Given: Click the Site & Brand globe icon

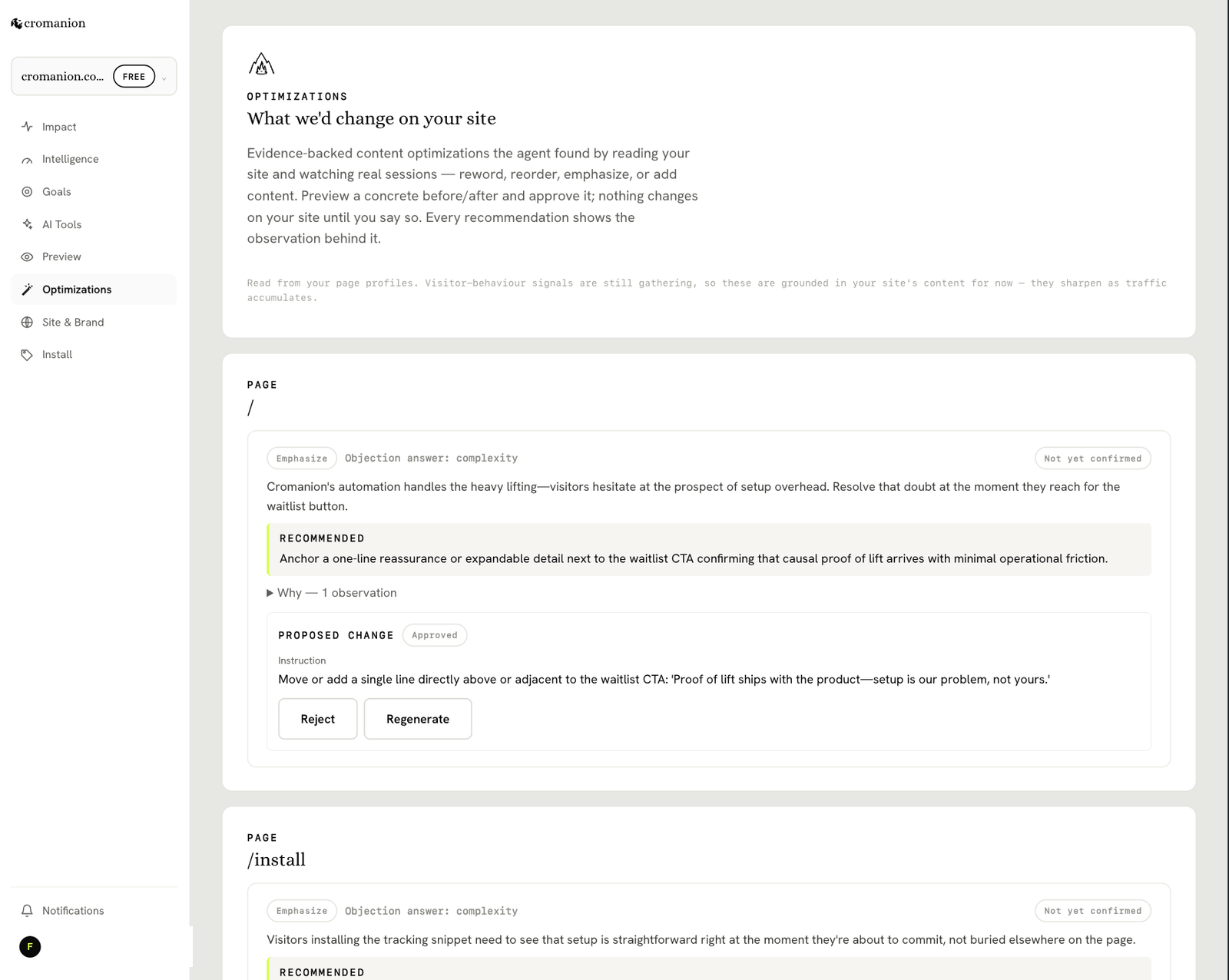Looking at the screenshot, I should click(27, 323).
